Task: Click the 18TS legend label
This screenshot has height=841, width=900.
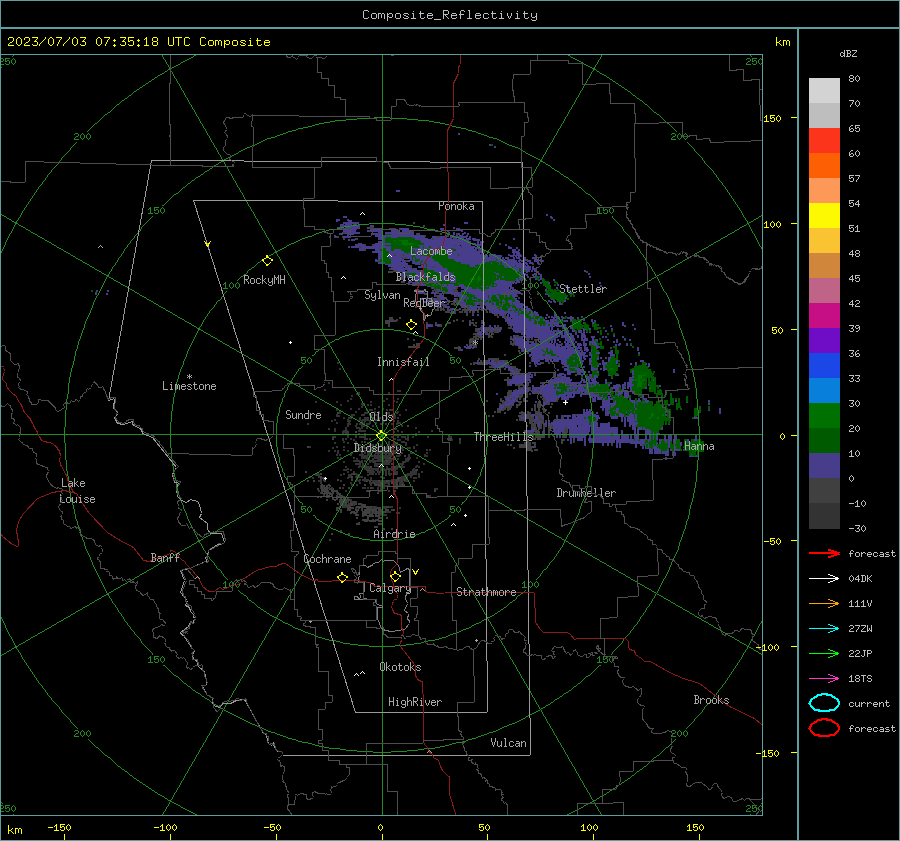Action: click(x=860, y=679)
